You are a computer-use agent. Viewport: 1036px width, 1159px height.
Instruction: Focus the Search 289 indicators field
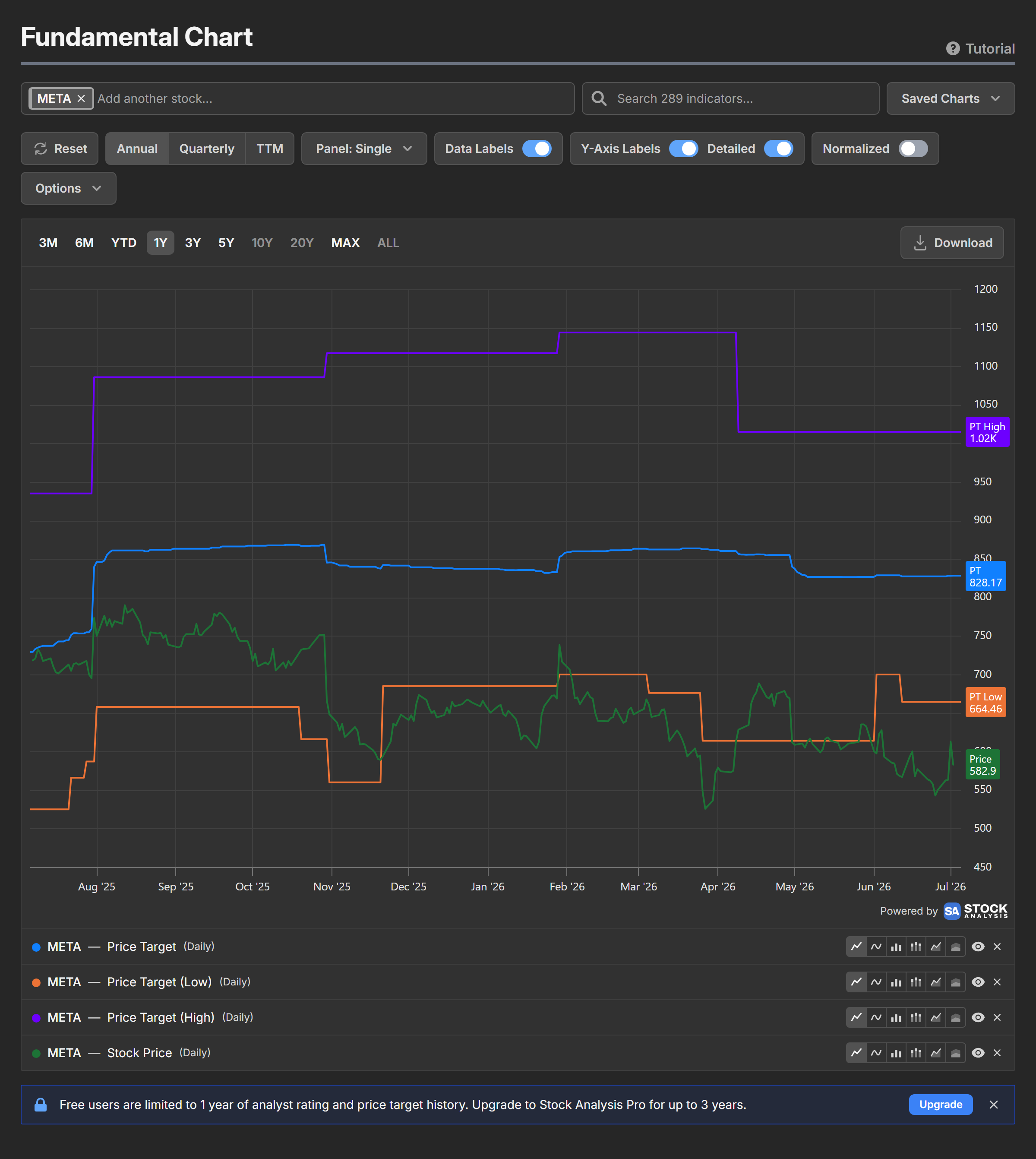[x=730, y=98]
